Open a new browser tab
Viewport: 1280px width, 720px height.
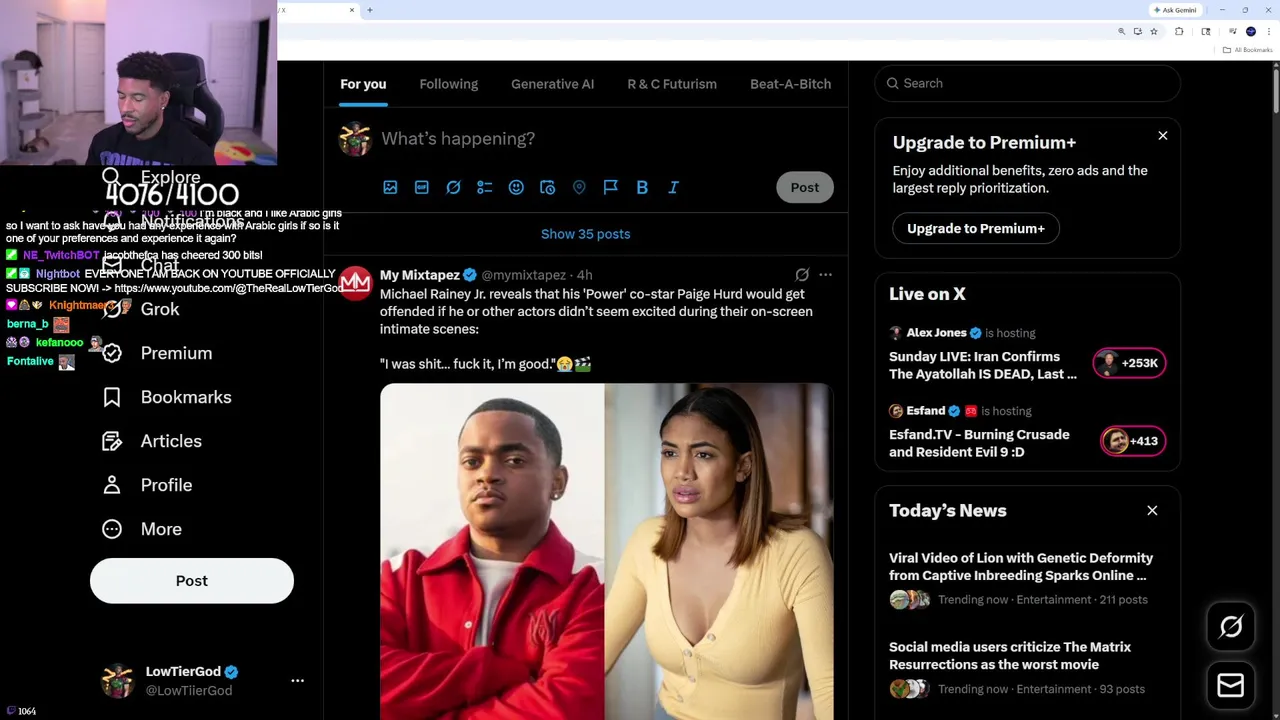click(370, 10)
